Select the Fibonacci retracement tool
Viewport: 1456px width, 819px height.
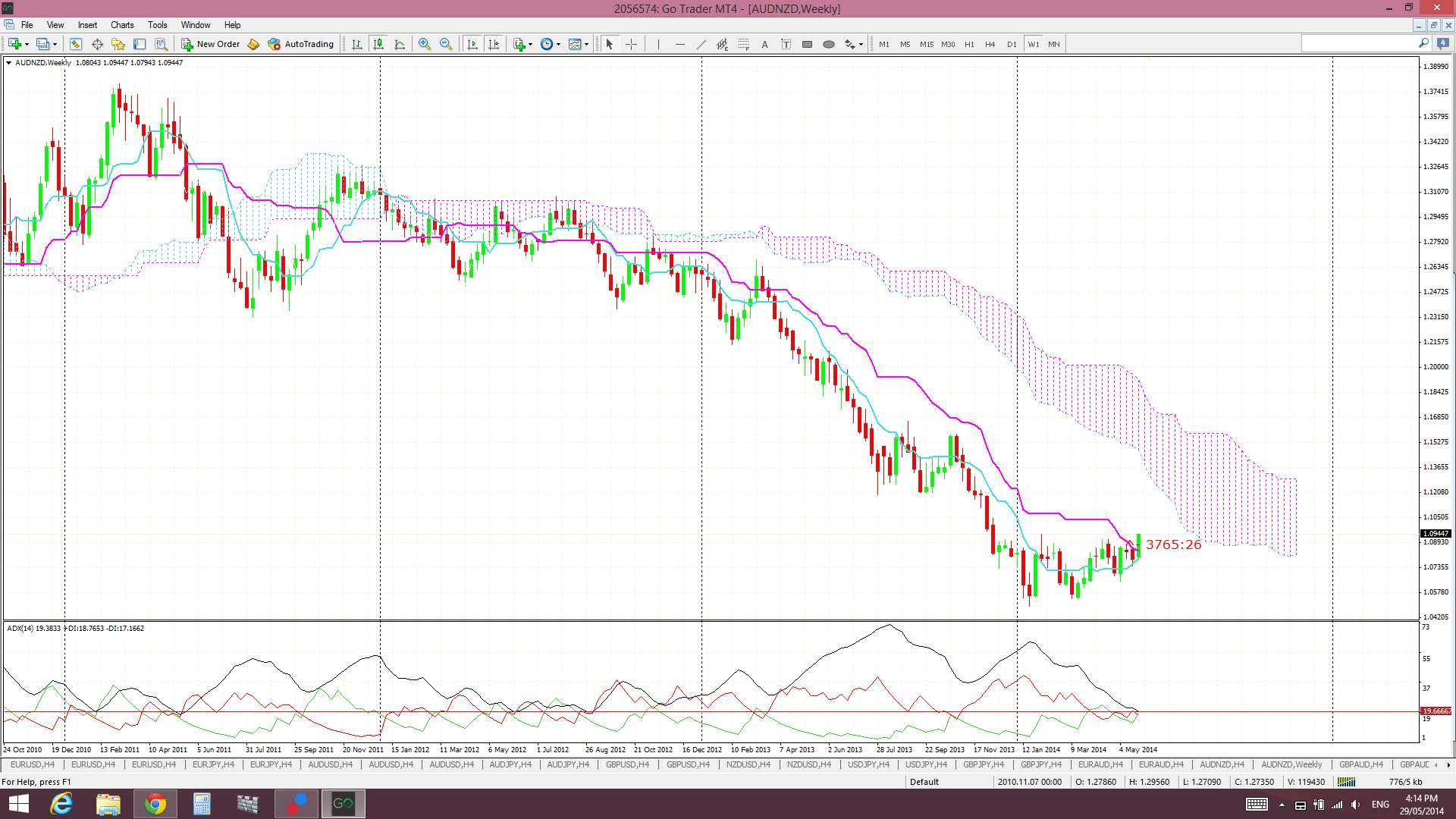pyautogui.click(x=743, y=44)
